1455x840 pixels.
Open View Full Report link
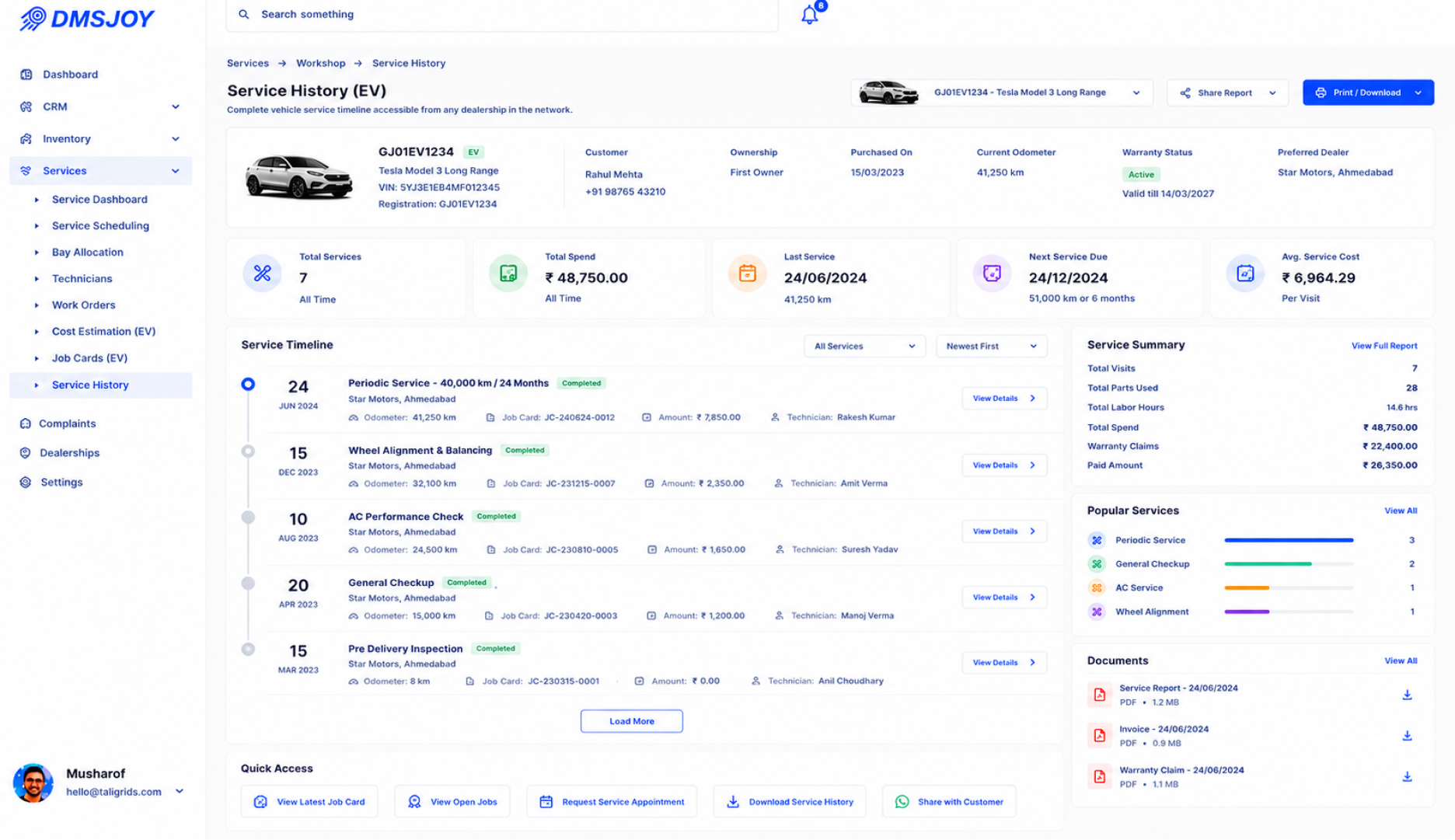coord(1383,346)
